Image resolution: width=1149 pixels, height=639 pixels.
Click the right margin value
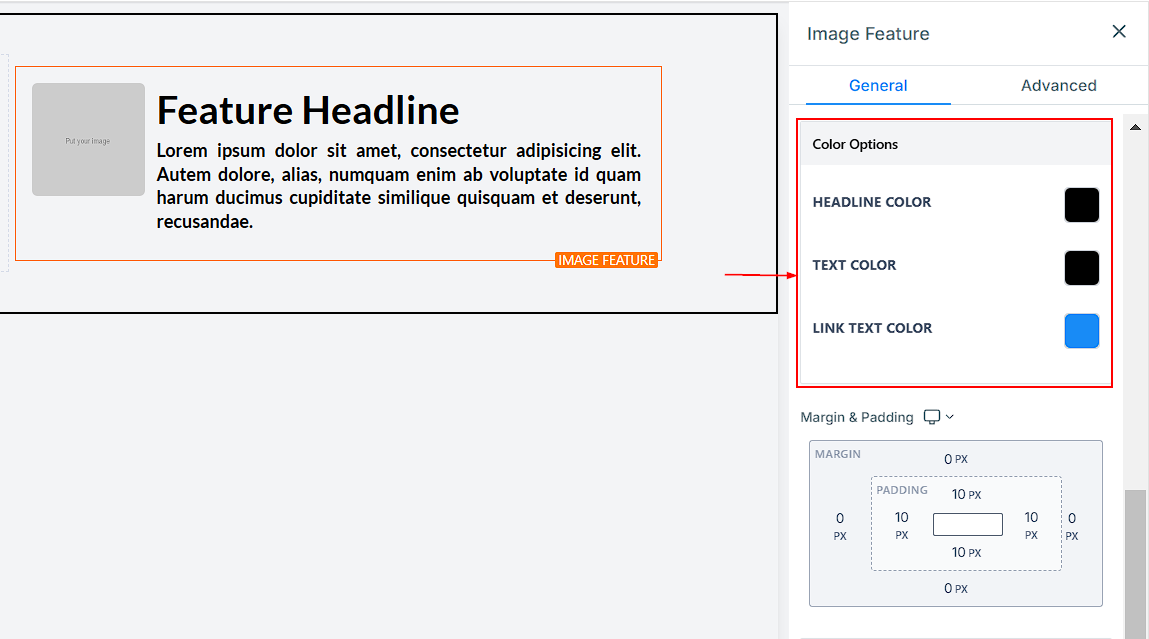coord(1072,518)
